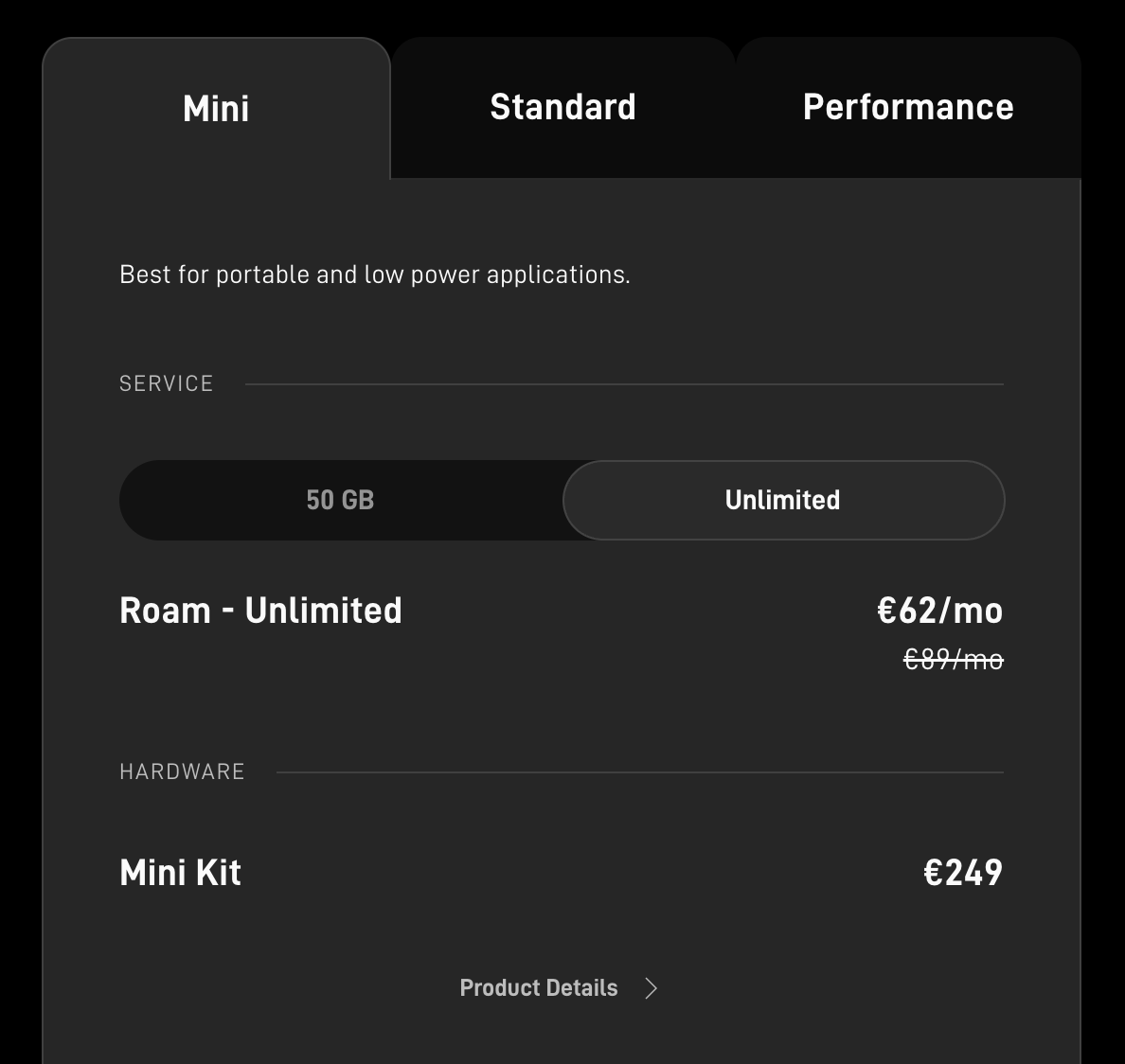Click the word 'Unlimited' in plan name
This screenshot has width=1125, height=1064.
coord(323,611)
